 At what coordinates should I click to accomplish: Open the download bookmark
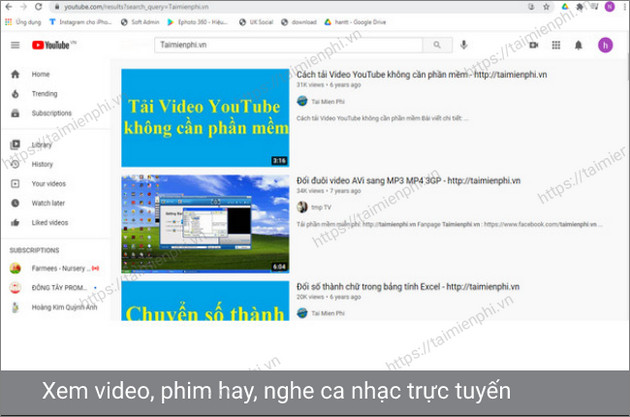pos(299,22)
